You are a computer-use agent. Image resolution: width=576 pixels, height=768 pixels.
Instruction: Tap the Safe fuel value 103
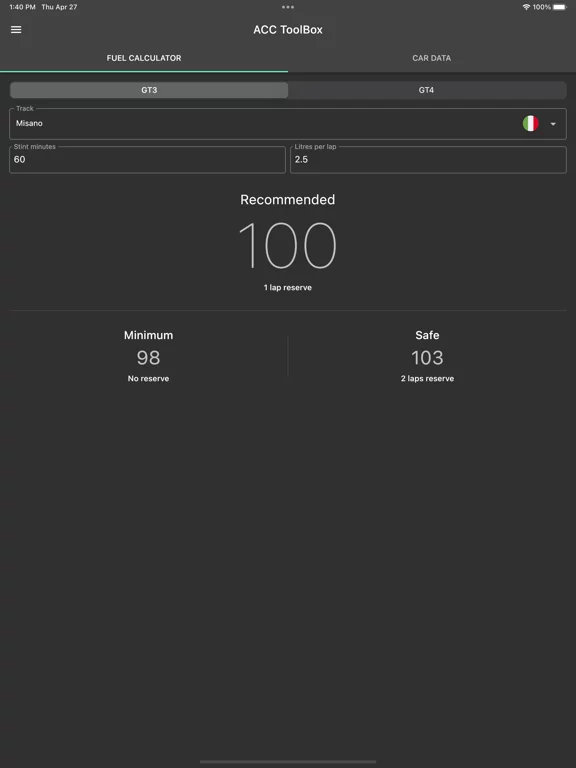pyautogui.click(x=427, y=358)
